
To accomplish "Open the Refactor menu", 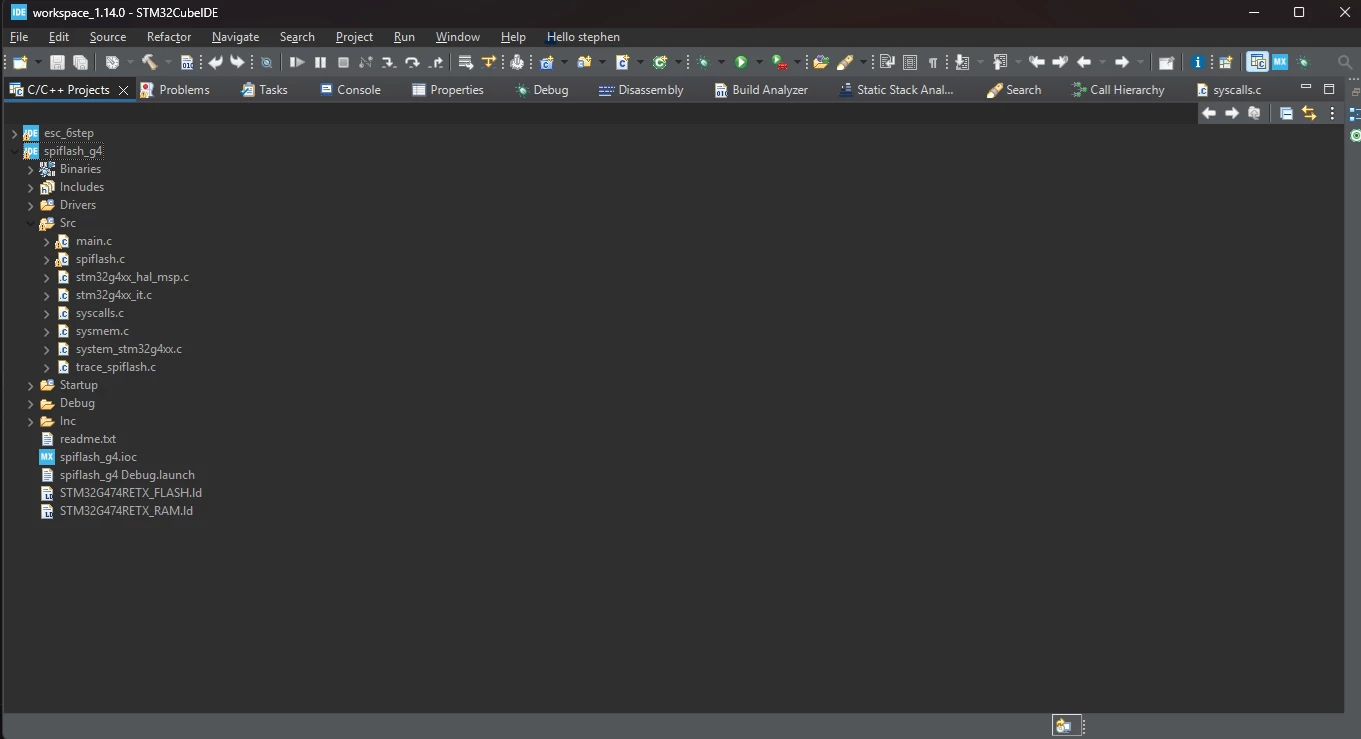I will [168, 37].
